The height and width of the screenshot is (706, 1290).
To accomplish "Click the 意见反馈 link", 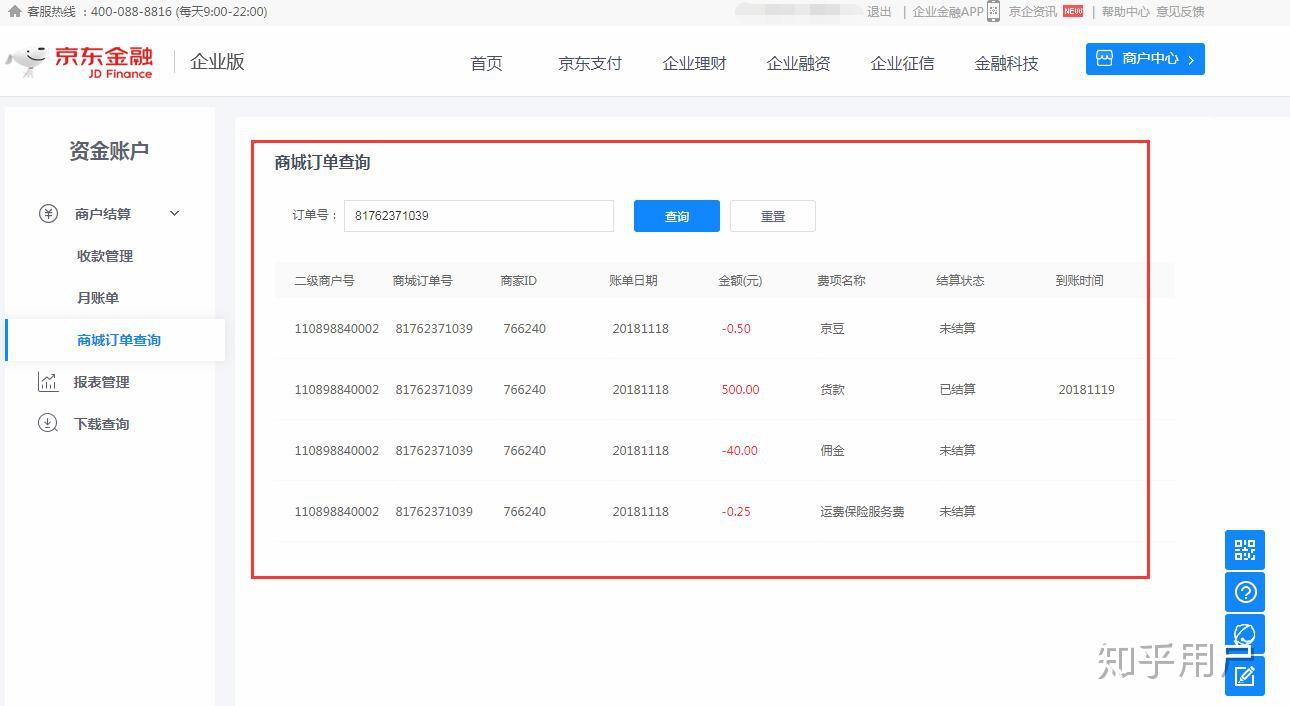I will (x=1180, y=11).
